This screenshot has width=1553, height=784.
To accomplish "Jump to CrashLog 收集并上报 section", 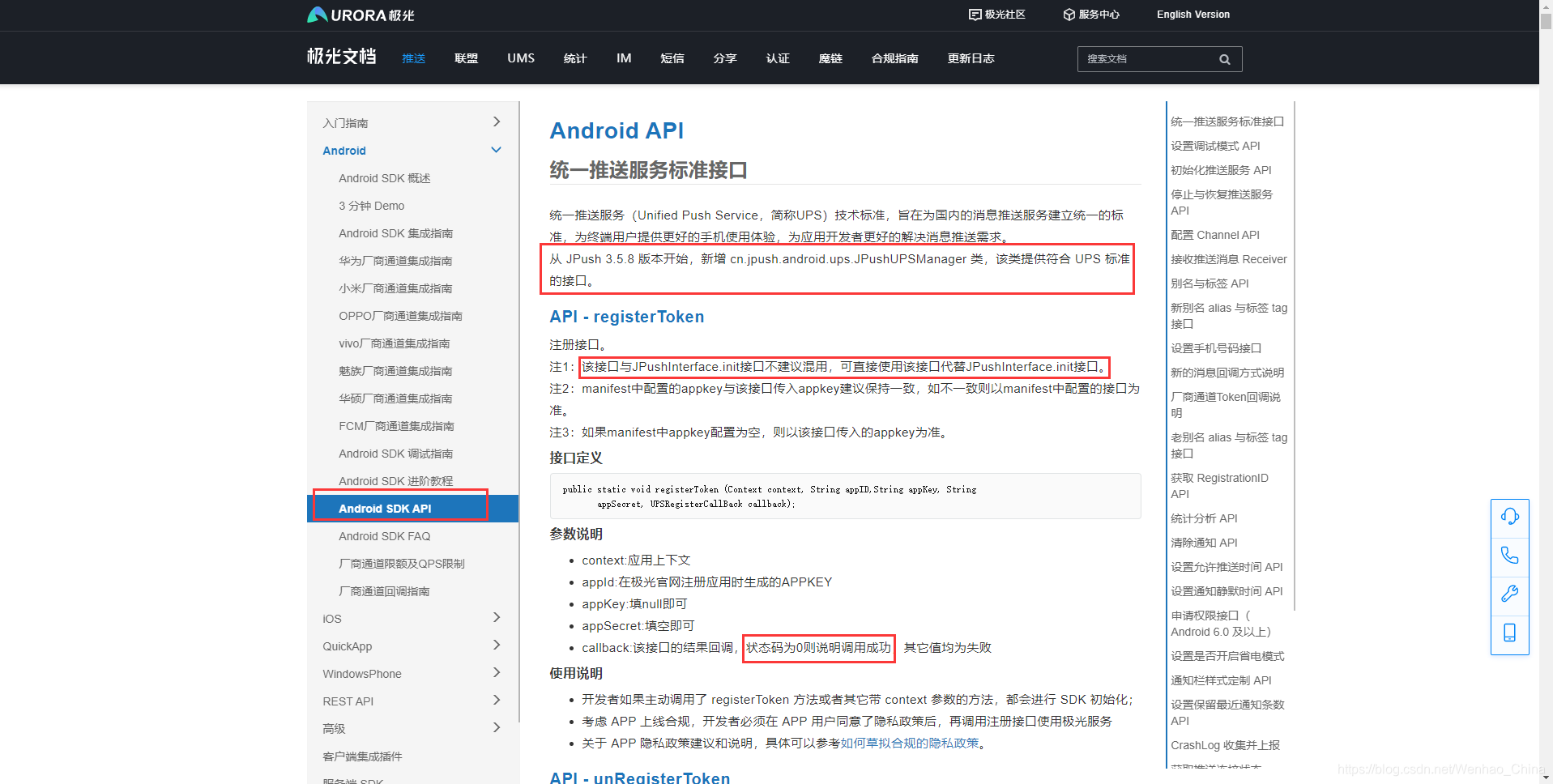I will point(1225,745).
